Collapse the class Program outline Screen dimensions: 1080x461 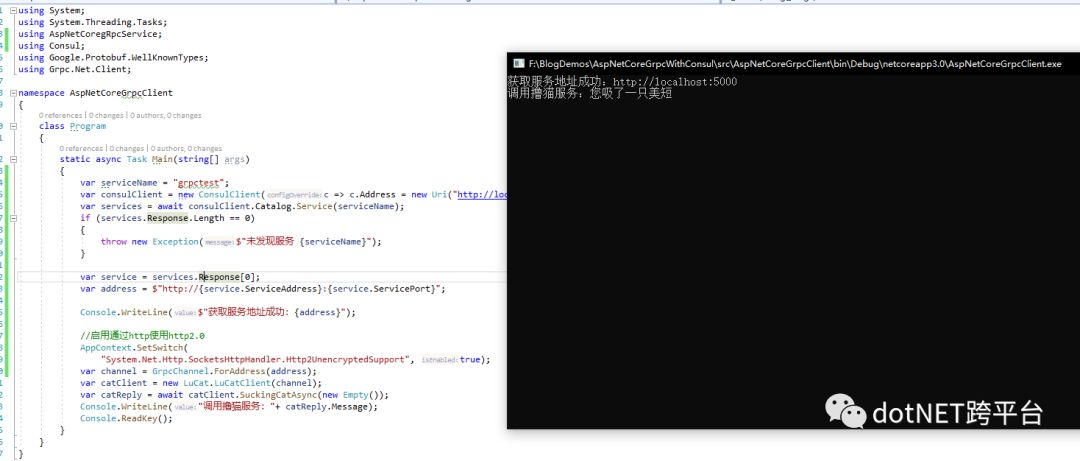pyautogui.click(x=13, y=126)
